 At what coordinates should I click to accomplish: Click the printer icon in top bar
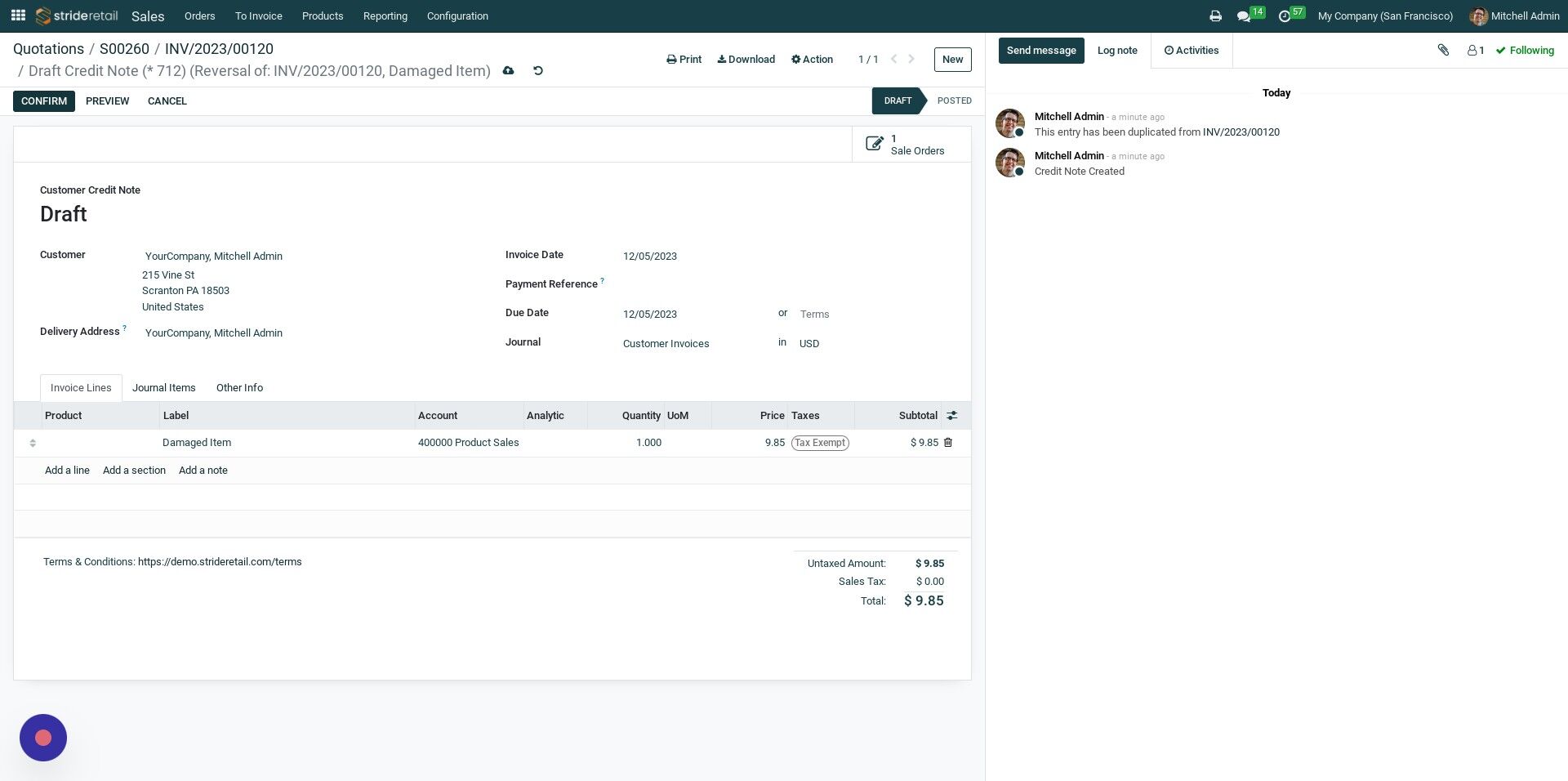1215,16
